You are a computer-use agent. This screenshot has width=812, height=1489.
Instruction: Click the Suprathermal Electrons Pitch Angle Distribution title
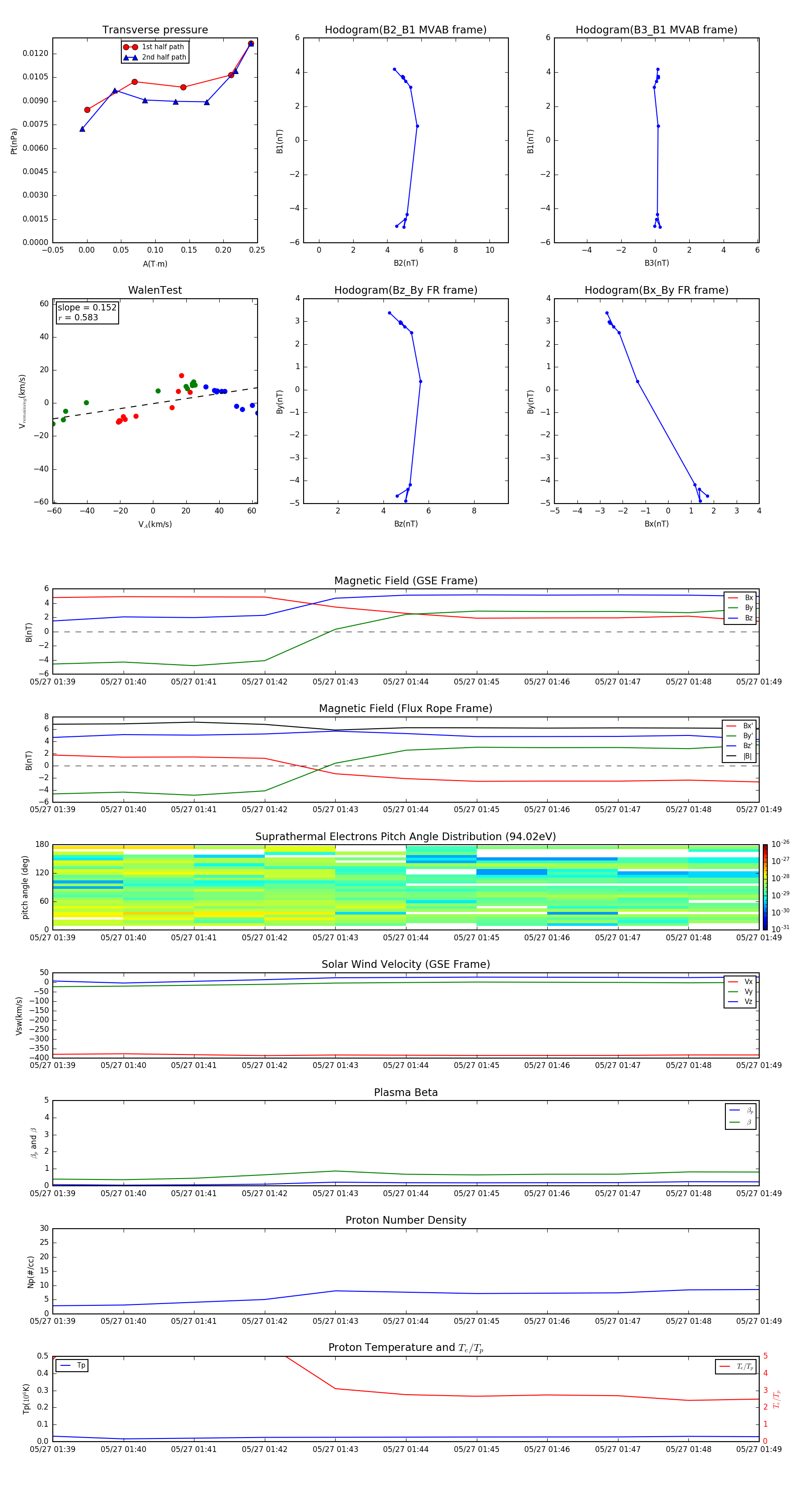pyautogui.click(x=406, y=837)
